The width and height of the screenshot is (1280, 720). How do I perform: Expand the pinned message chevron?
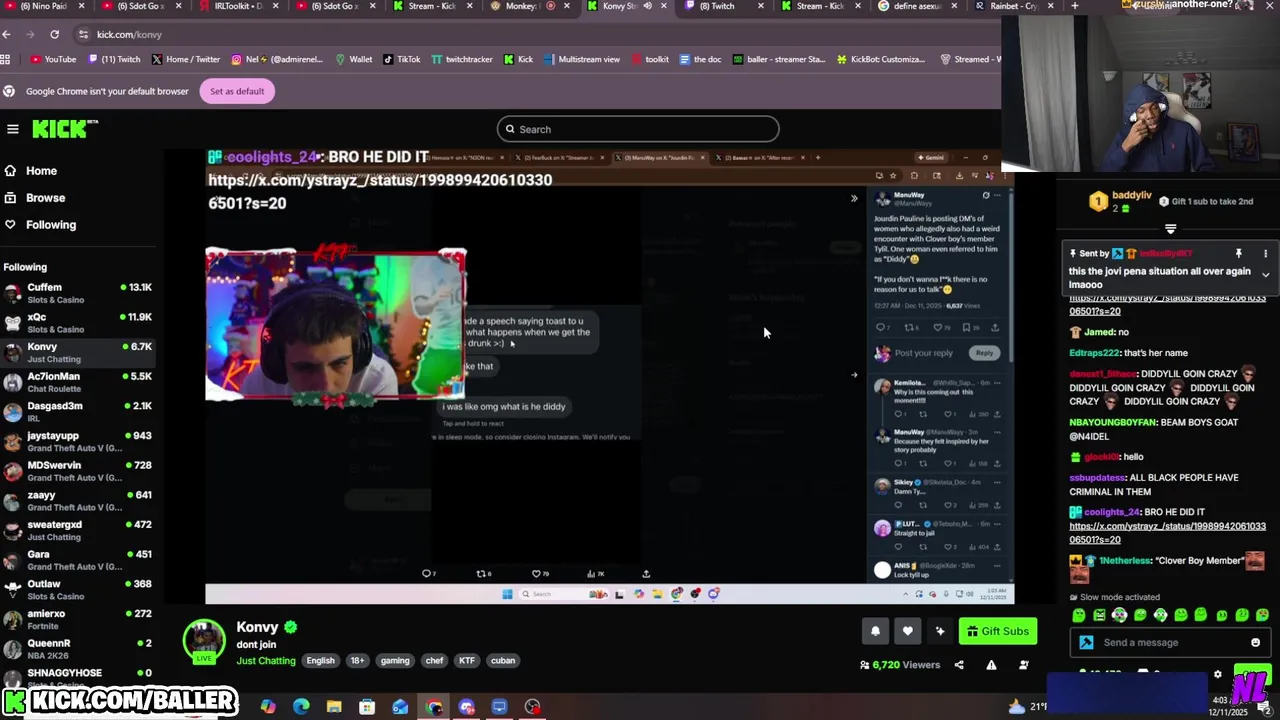pos(1265,274)
